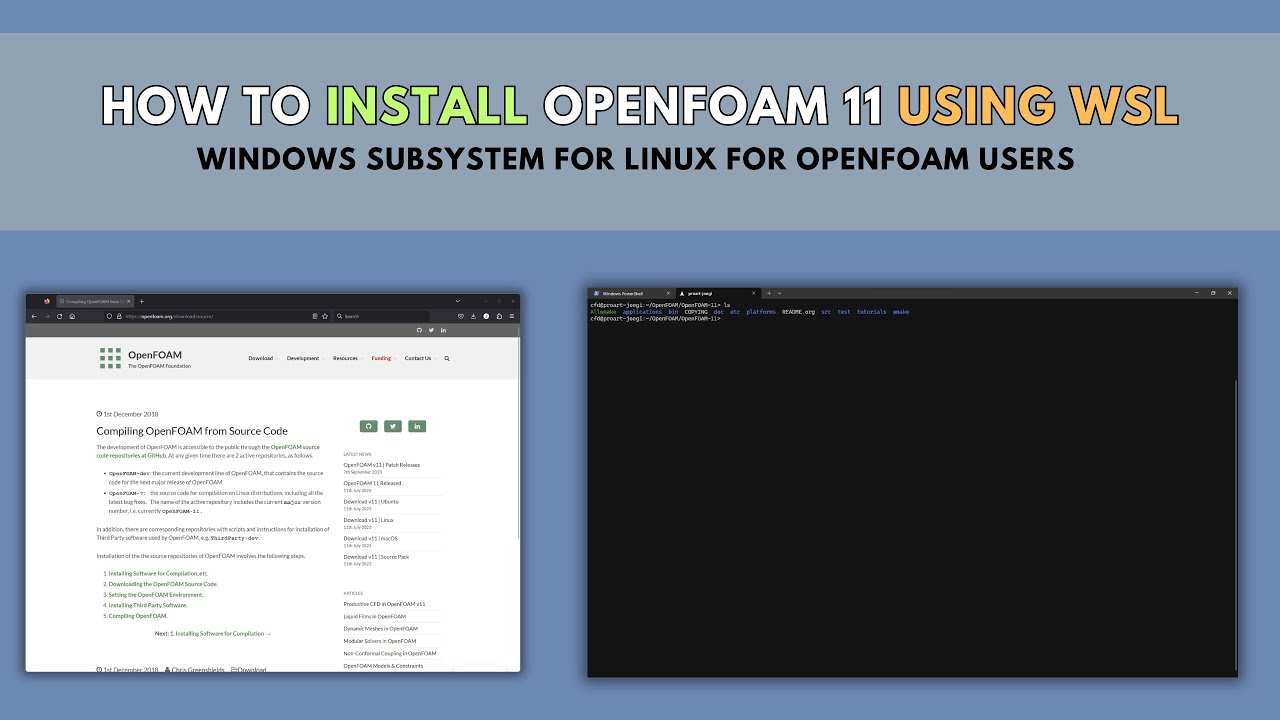Click the OpenFOAM site search magnifier
Screen dimensions: 1280x720
pyautogui.click(x=447, y=358)
